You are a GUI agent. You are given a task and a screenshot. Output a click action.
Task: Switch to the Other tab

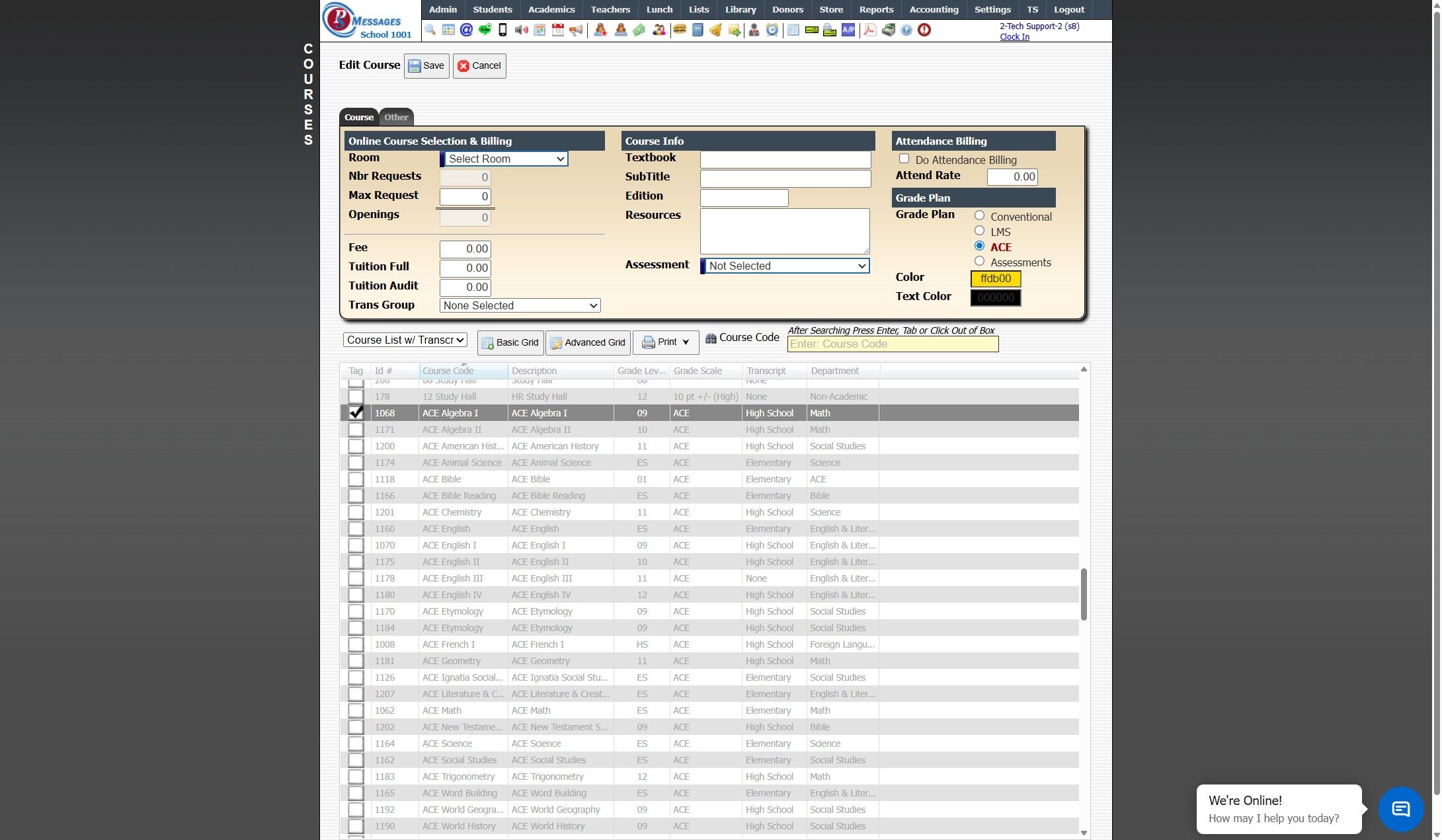coord(396,117)
